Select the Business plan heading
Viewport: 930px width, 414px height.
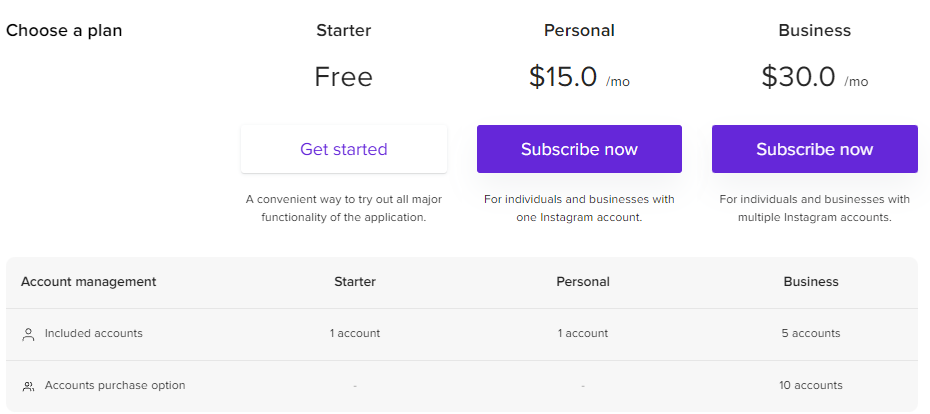pos(814,30)
